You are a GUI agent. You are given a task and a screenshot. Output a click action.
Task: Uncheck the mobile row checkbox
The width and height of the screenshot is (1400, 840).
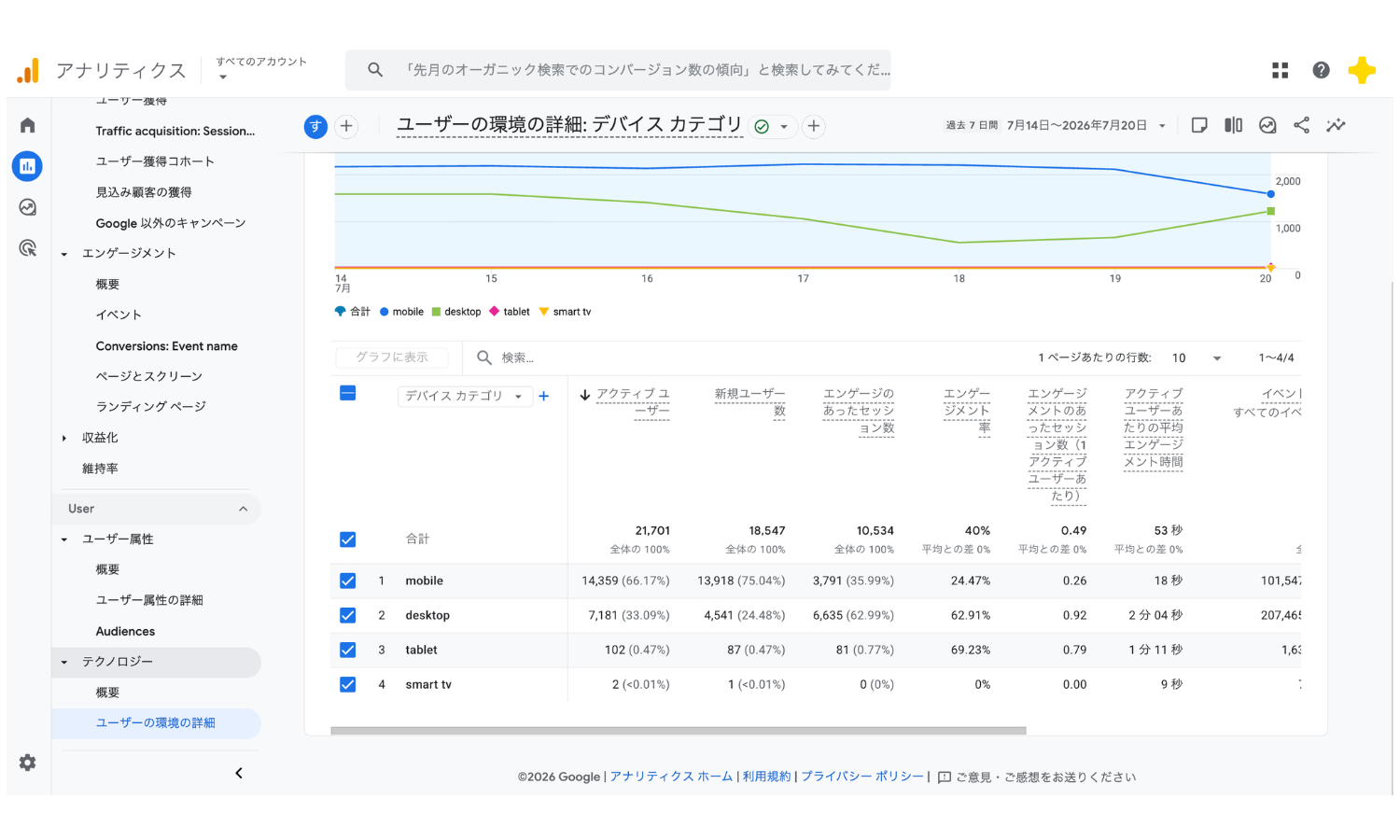click(x=347, y=581)
